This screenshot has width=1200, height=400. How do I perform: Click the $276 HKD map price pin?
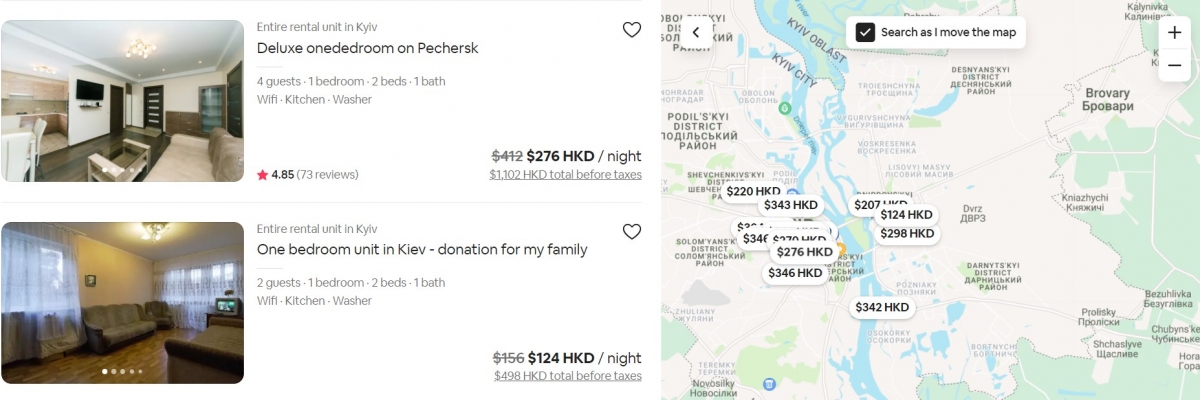[x=804, y=252]
